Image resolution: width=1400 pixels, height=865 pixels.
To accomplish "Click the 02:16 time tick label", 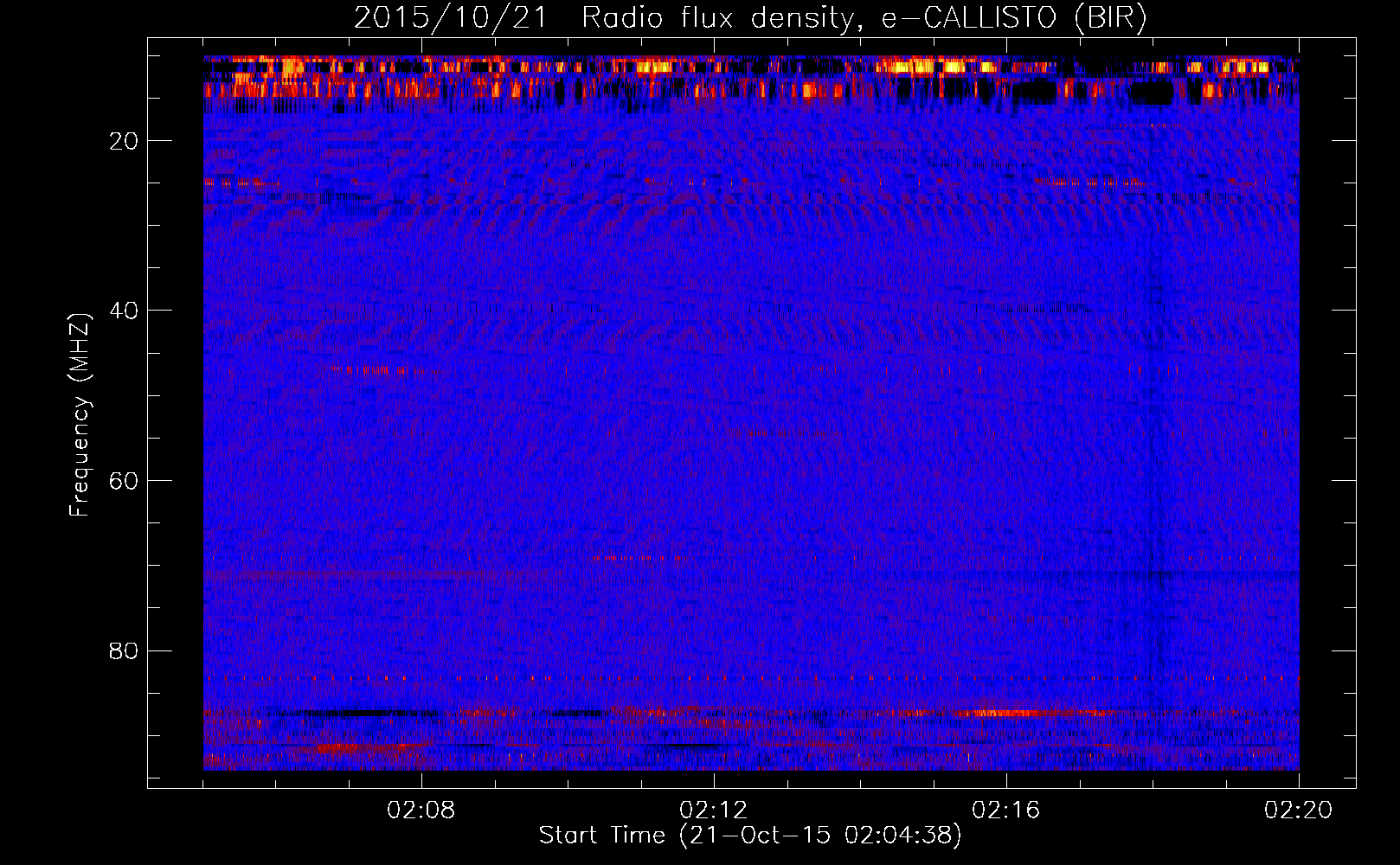I will pos(1006,811).
